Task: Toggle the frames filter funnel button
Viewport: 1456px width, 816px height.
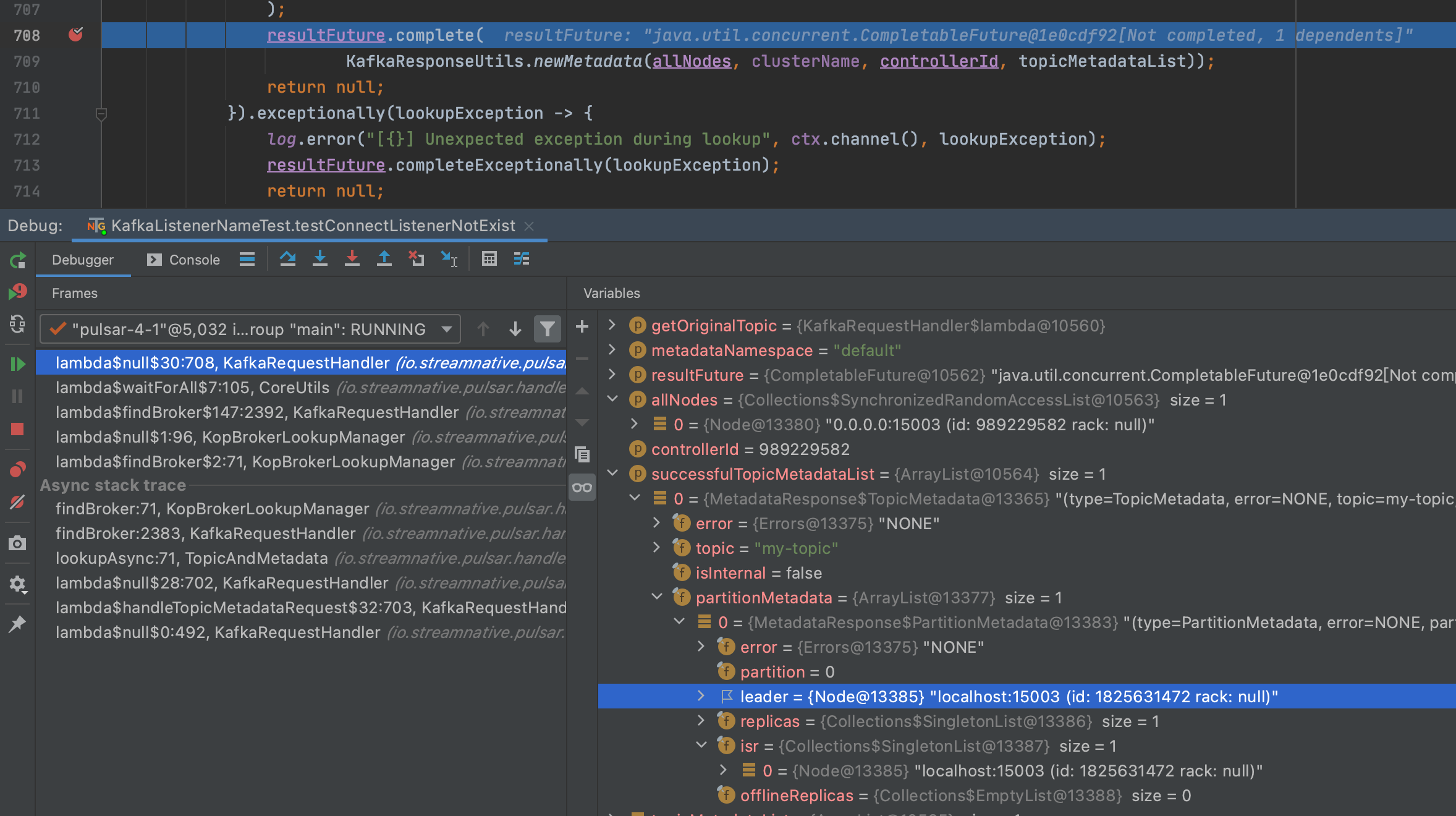Action: pyautogui.click(x=547, y=329)
